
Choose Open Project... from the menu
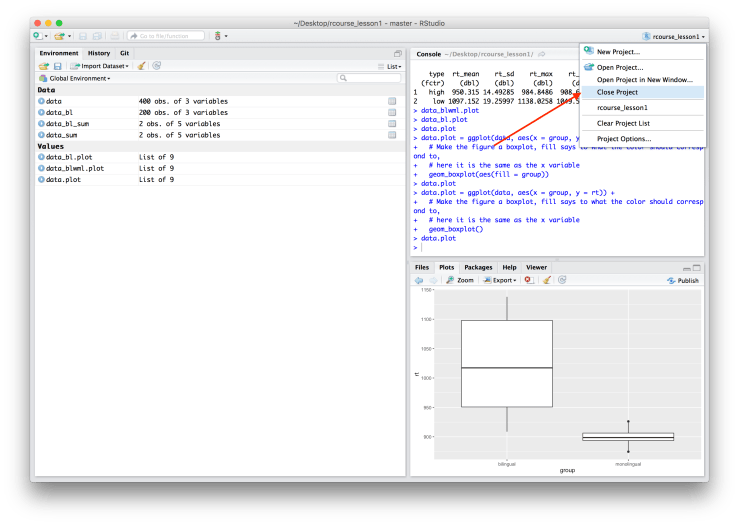(x=643, y=67)
